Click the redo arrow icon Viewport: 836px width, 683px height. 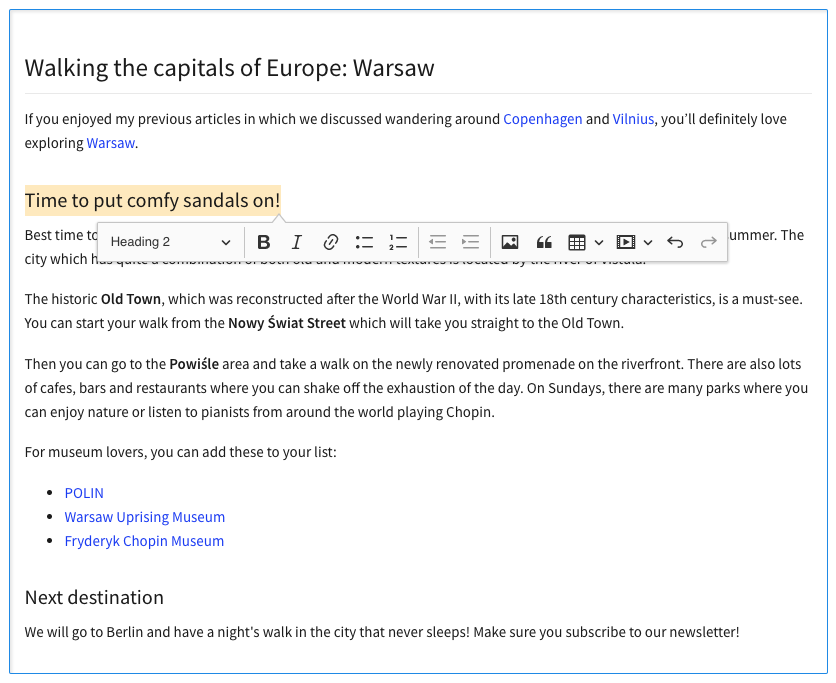click(708, 242)
